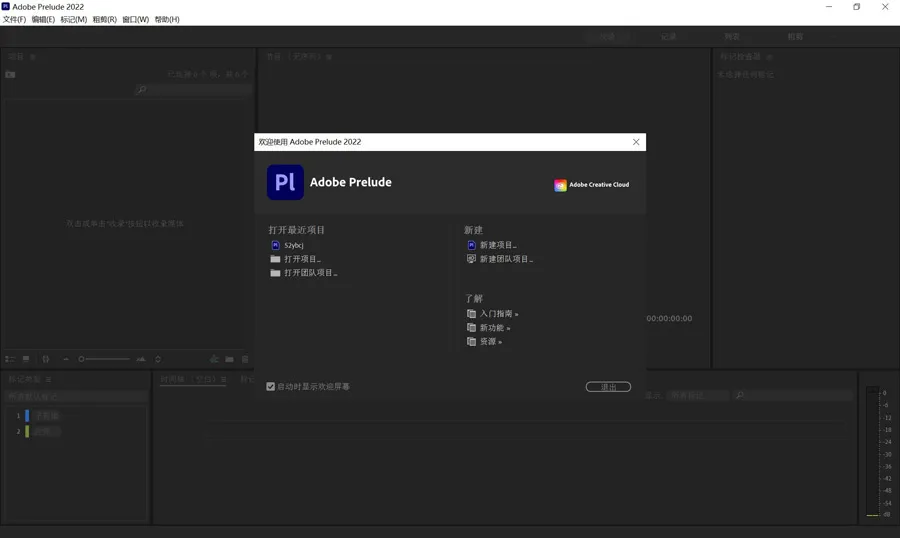
Task: Click the thumbnail zoom slider in project panel
Action: click(x=104, y=359)
